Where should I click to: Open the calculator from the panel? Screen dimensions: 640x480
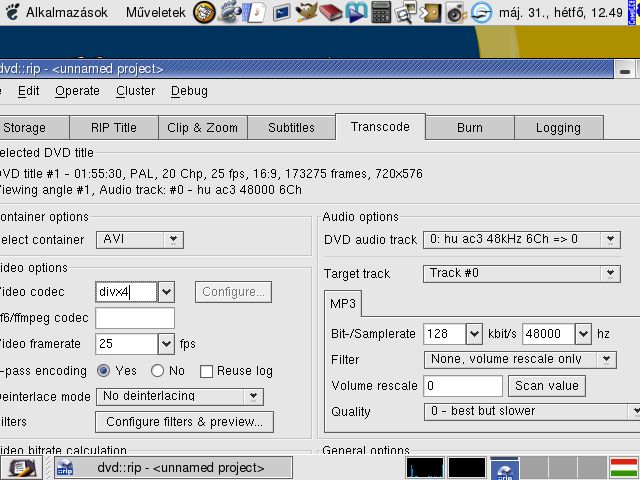tap(381, 13)
